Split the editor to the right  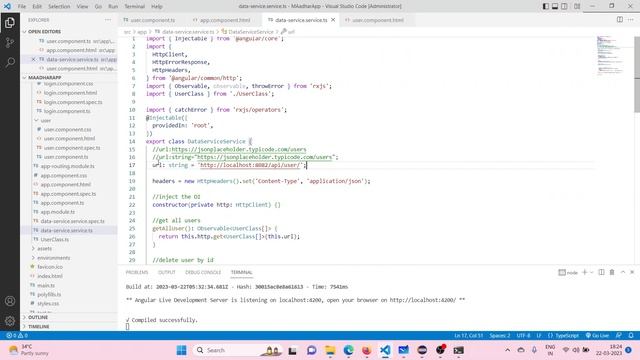[620, 20]
